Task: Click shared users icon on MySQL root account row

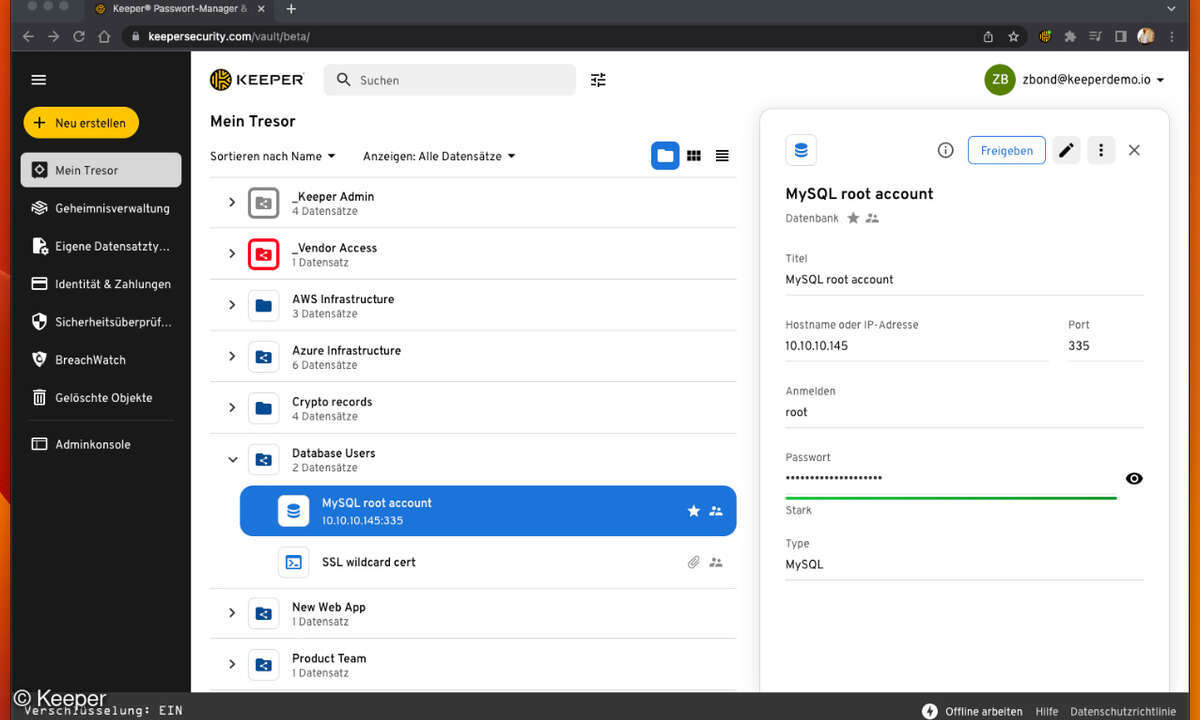Action: point(716,511)
